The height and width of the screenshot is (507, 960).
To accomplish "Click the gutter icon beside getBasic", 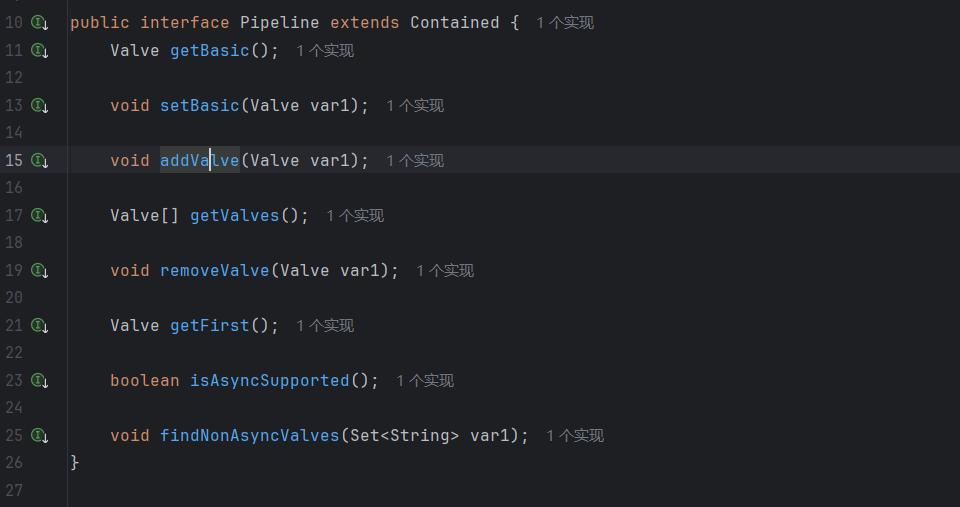I will click(40, 50).
